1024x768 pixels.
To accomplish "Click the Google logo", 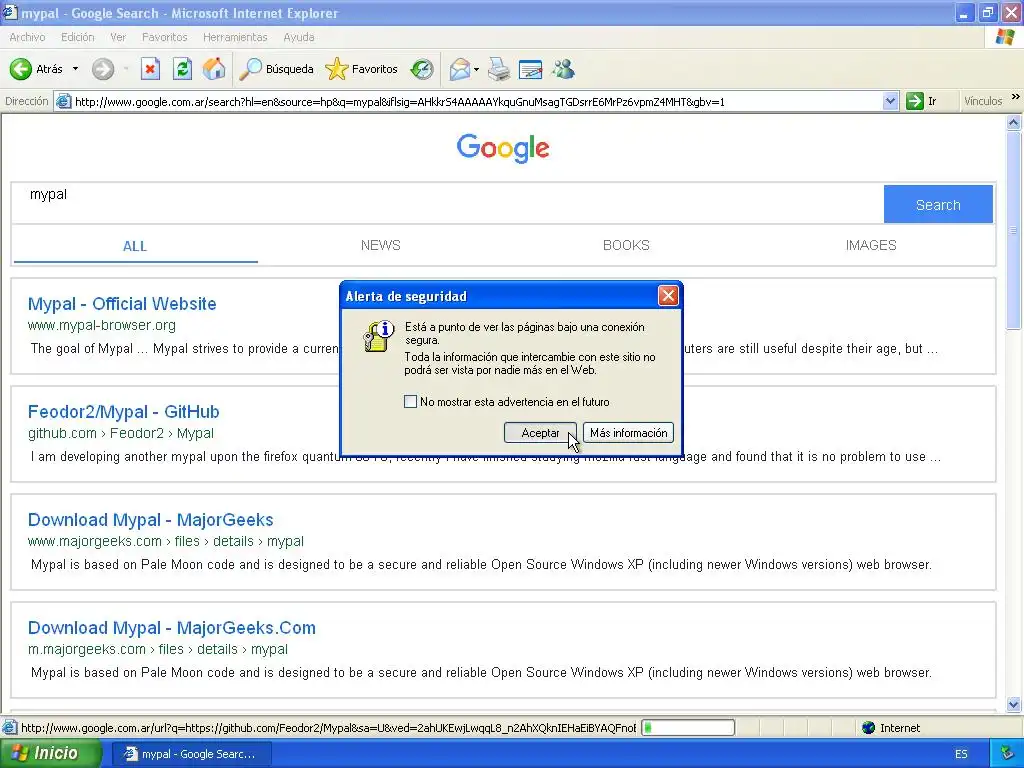I will click(x=503, y=148).
